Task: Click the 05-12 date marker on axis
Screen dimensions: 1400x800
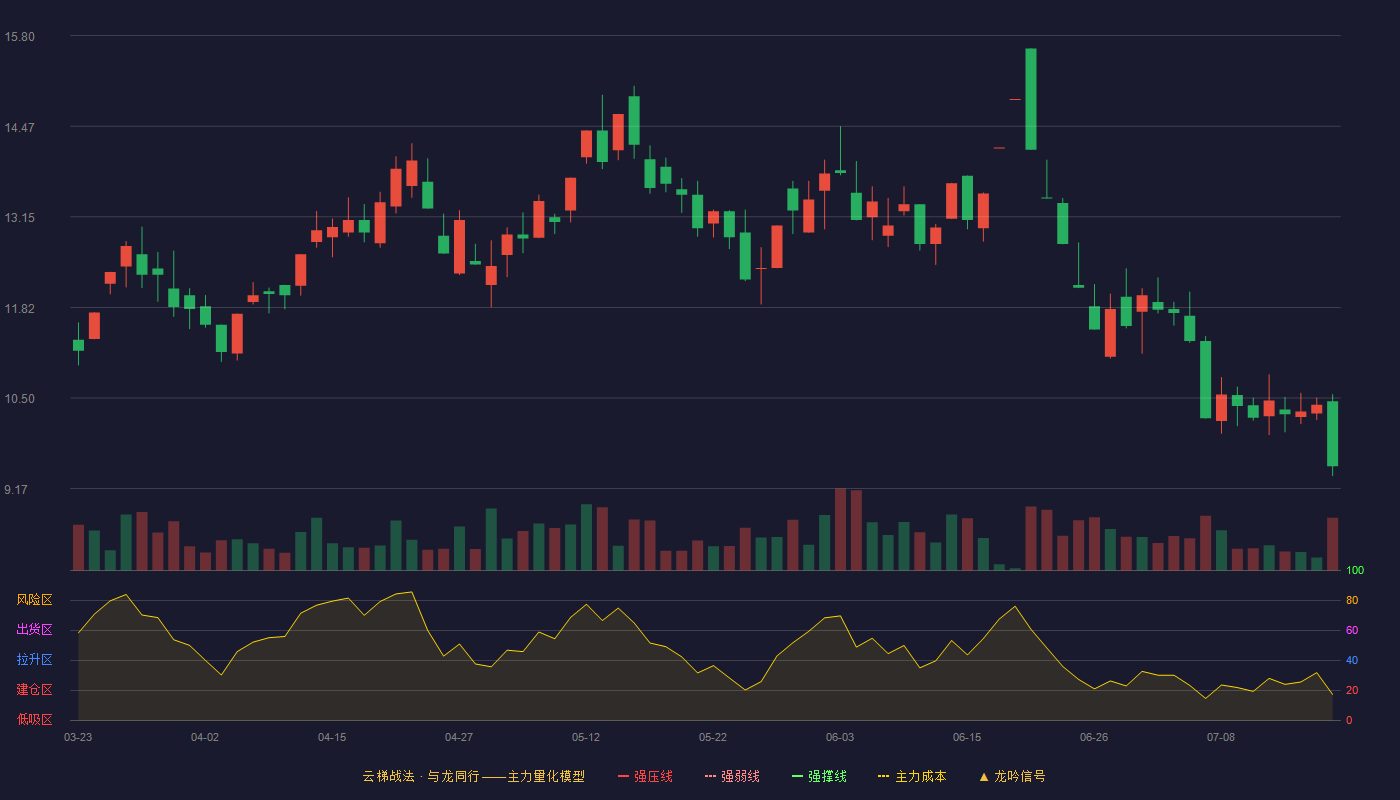Action: (586, 737)
